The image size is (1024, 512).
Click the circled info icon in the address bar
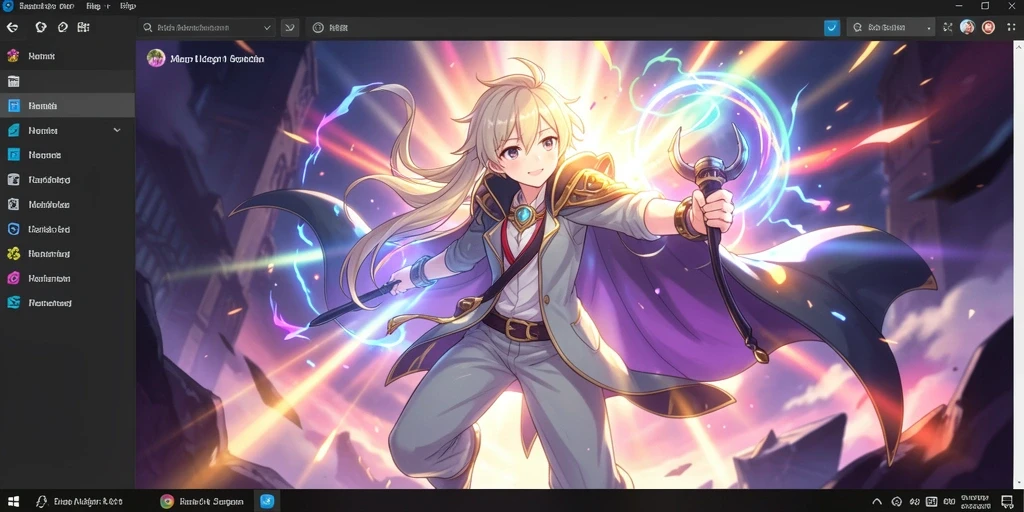pos(318,27)
